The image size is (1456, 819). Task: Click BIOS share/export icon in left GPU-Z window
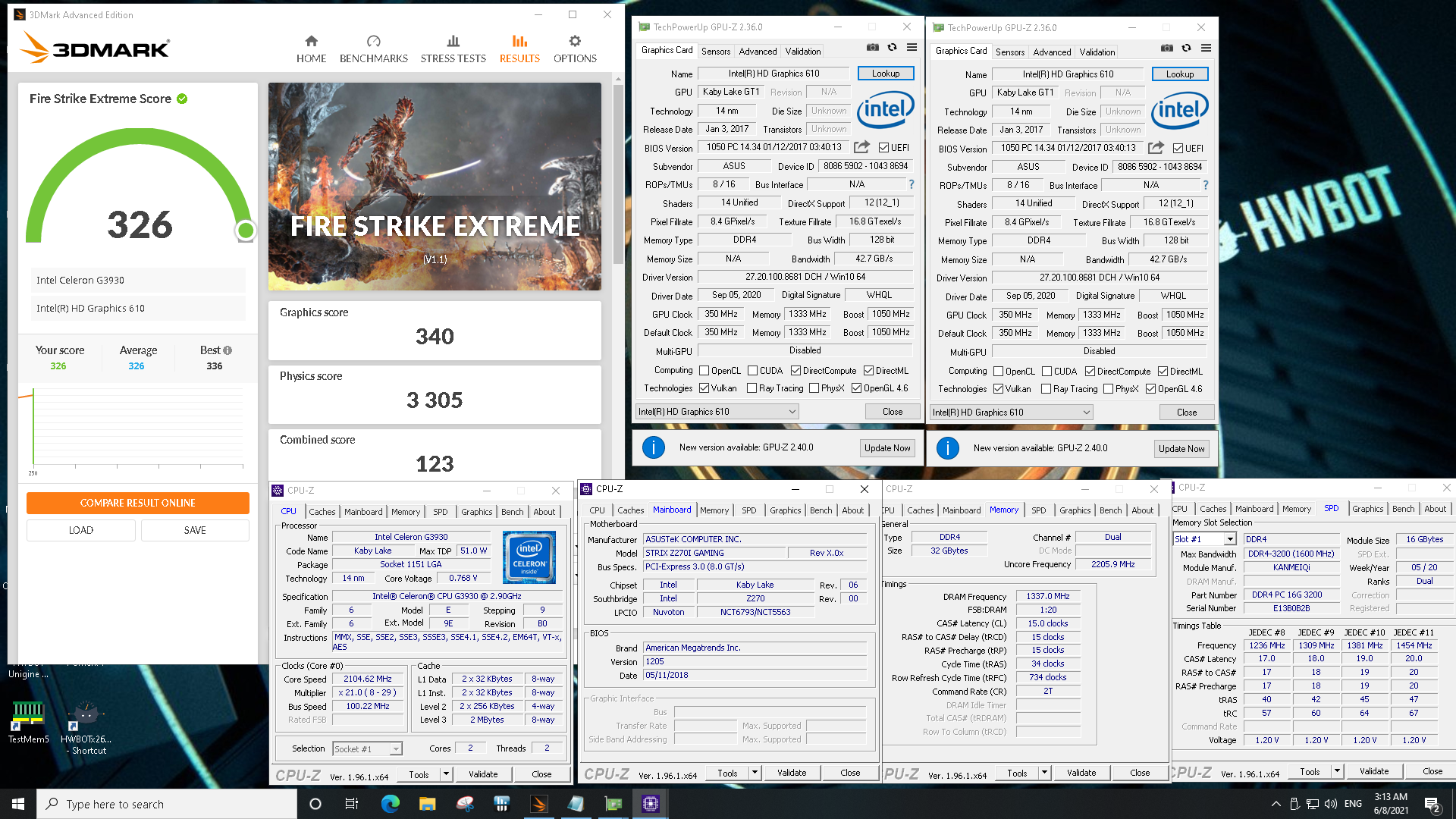[x=861, y=147]
